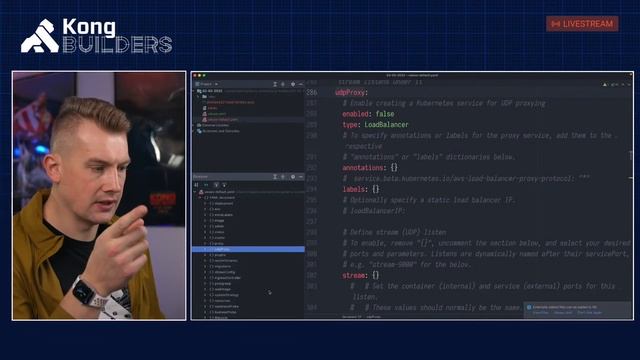Click 'type: LoadBalancer' line in the editor
Viewport: 640px width, 360px height.
click(x=375, y=124)
